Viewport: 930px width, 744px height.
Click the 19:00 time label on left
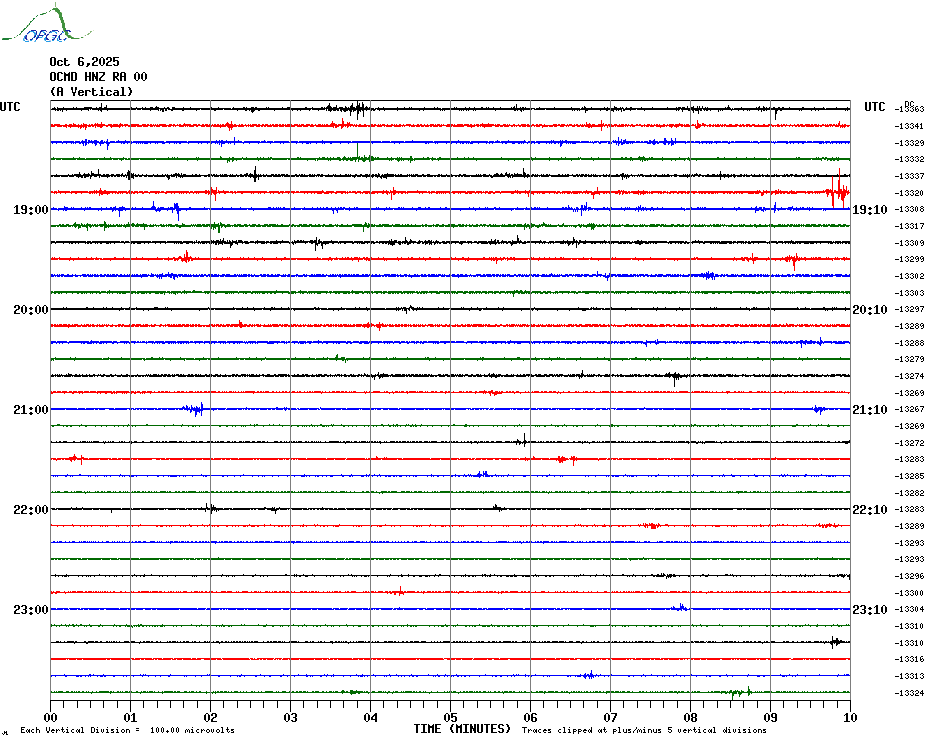pos(30,210)
